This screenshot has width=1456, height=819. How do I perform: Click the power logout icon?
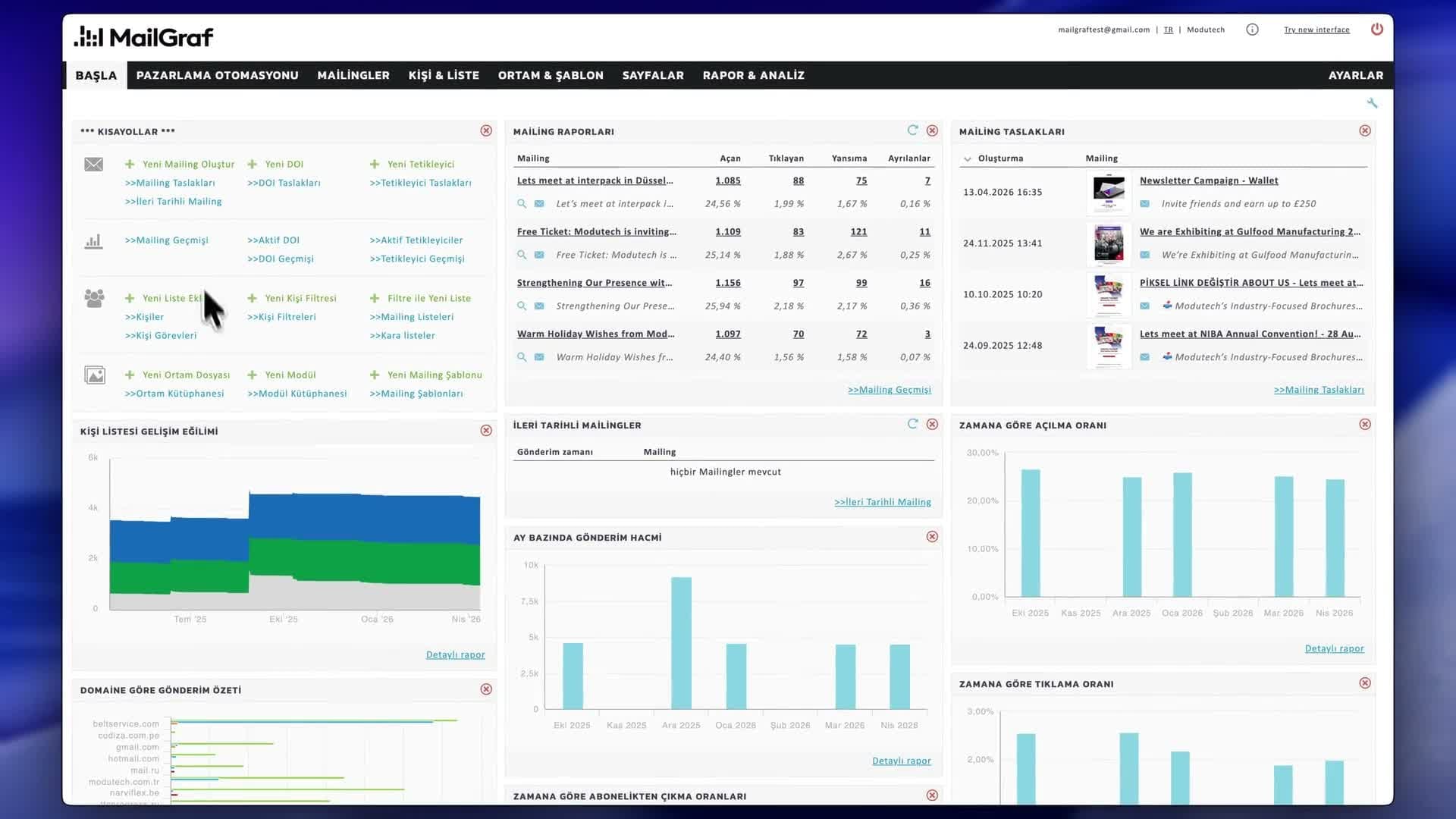pyautogui.click(x=1377, y=30)
